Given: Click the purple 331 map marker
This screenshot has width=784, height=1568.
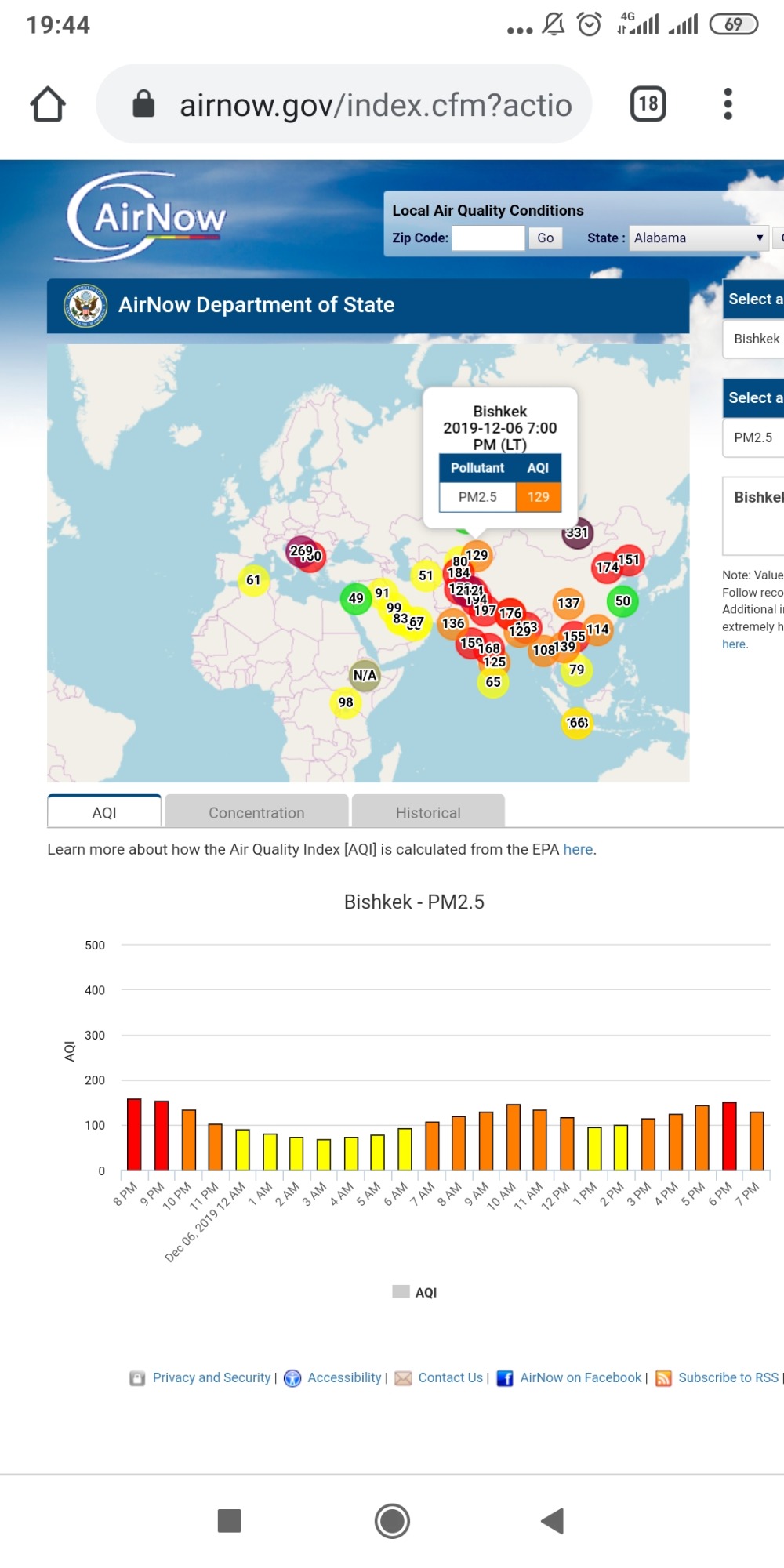Looking at the screenshot, I should [x=577, y=533].
